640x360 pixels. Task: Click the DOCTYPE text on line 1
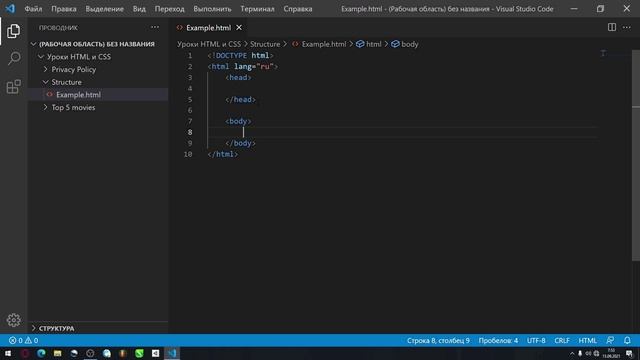tap(231, 56)
